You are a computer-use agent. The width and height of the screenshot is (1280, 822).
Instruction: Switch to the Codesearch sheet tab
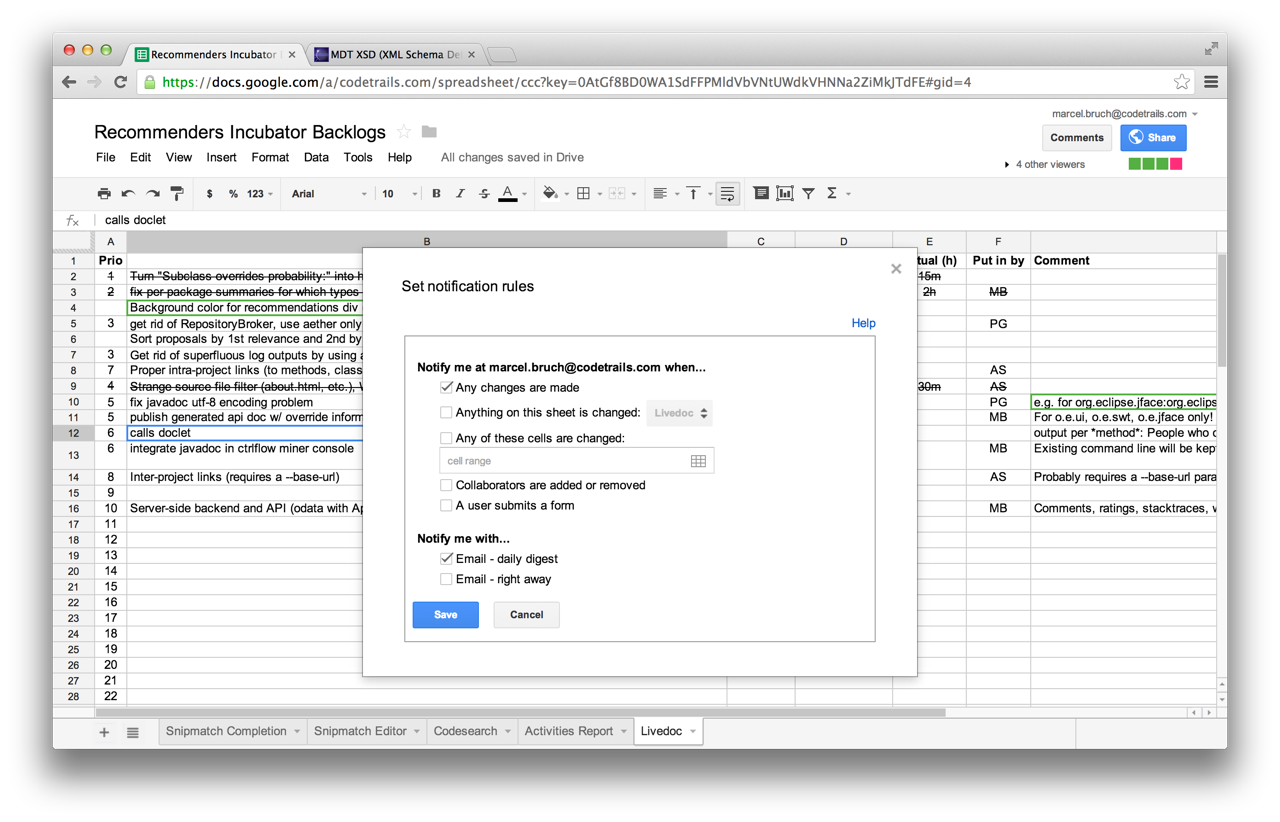(465, 732)
